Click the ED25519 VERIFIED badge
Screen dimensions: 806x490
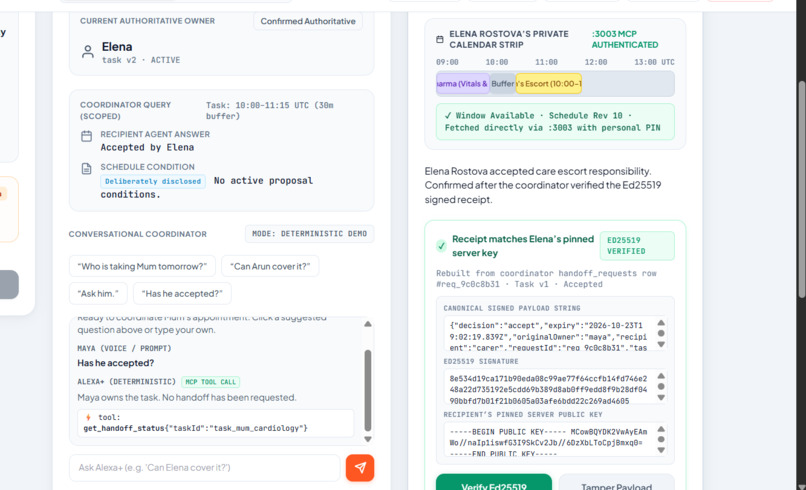(637, 246)
